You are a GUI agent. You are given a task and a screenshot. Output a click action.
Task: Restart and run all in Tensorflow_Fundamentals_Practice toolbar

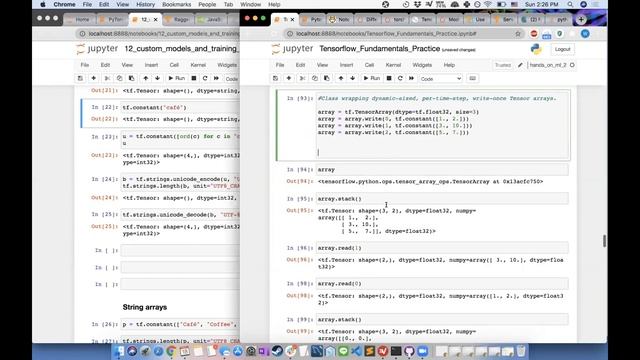pos(411,78)
